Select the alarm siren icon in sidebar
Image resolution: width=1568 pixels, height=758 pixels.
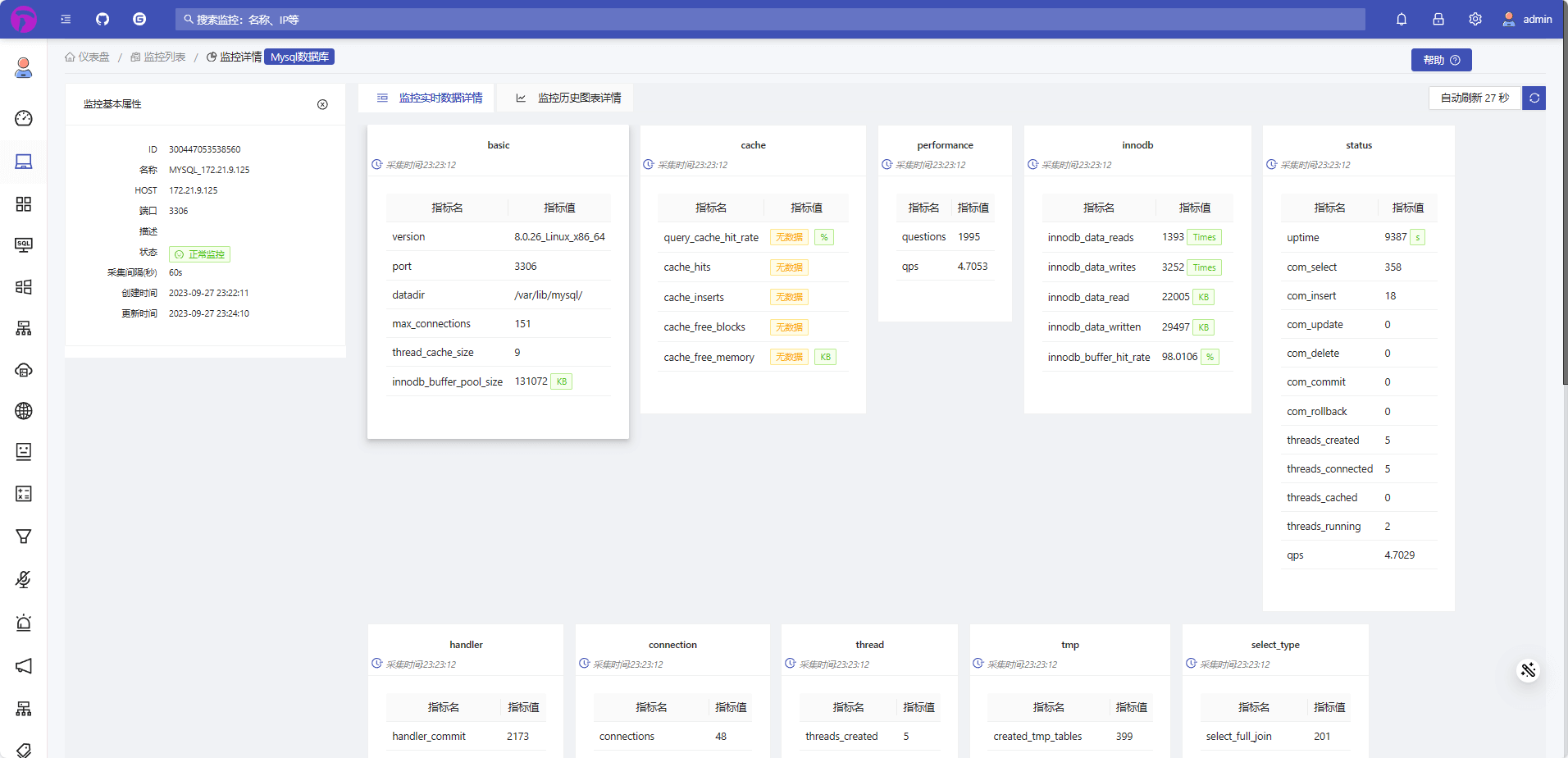click(x=24, y=623)
